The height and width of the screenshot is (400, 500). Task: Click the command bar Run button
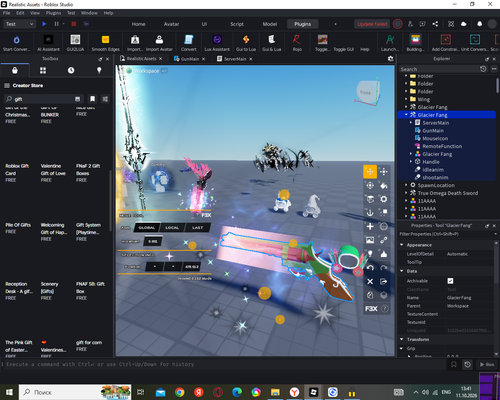[487, 364]
